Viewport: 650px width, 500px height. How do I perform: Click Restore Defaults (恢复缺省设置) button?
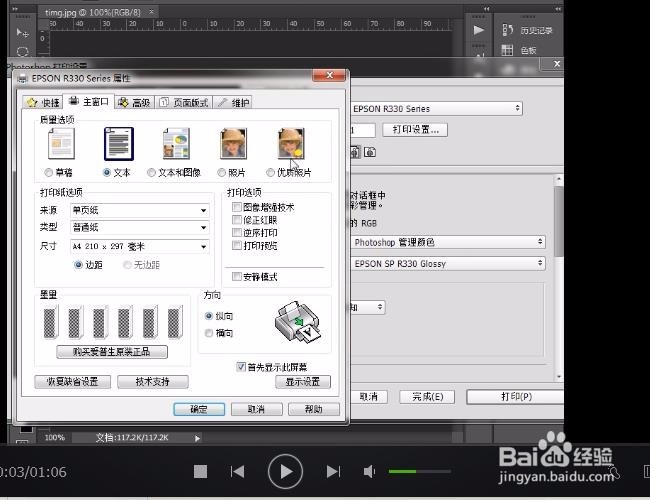pyautogui.click(x=73, y=381)
